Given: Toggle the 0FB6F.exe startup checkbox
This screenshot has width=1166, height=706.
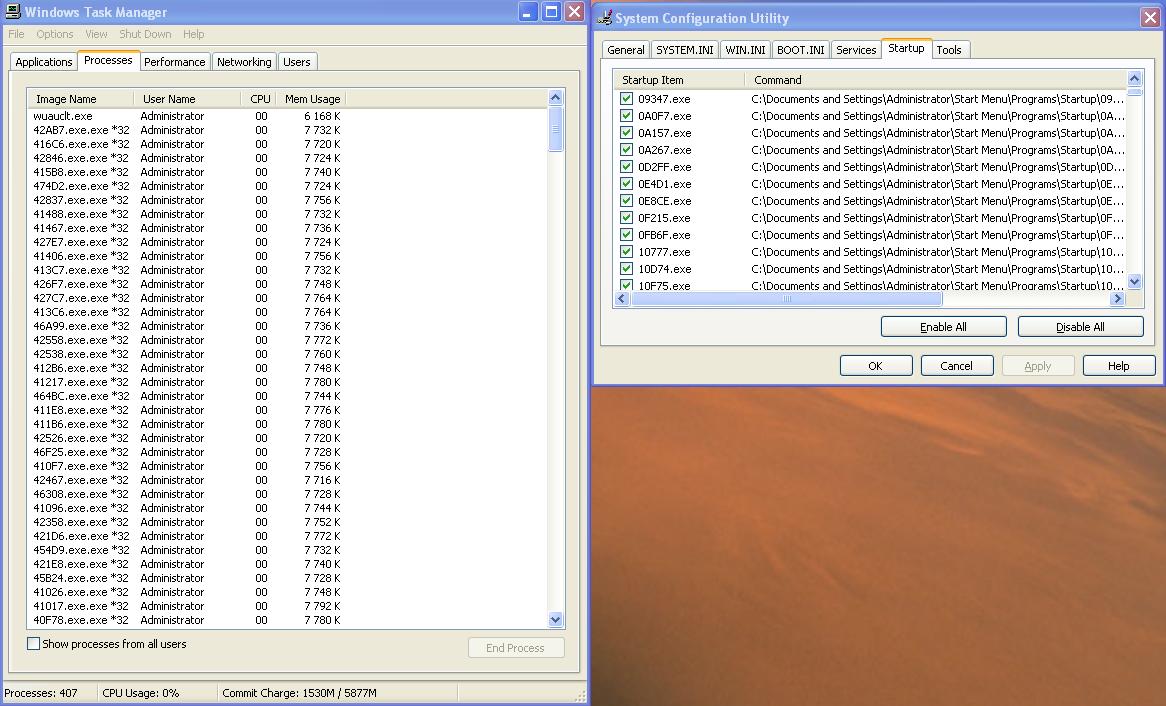Looking at the screenshot, I should 626,235.
